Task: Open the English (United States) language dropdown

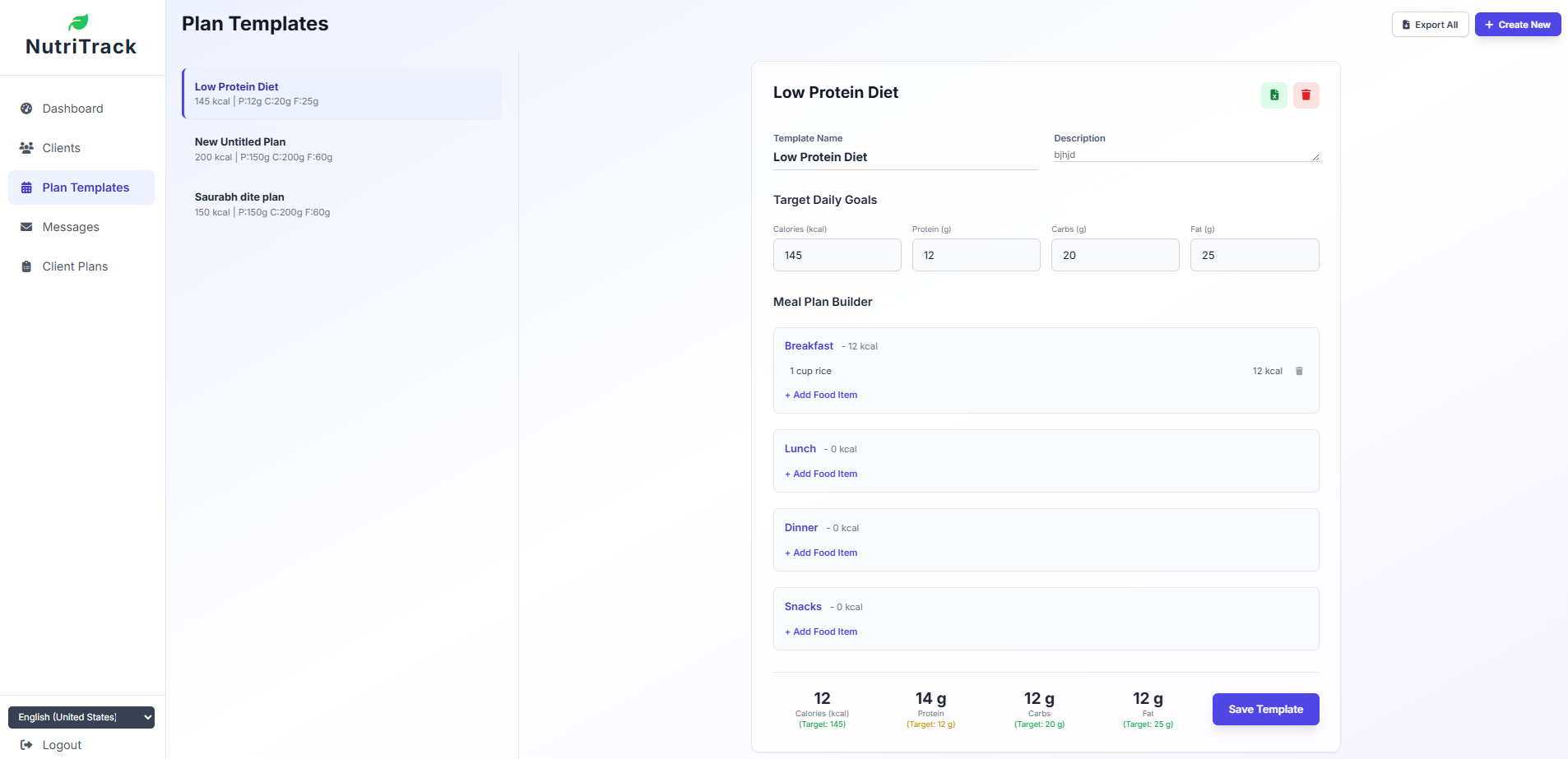Action: tap(81, 716)
